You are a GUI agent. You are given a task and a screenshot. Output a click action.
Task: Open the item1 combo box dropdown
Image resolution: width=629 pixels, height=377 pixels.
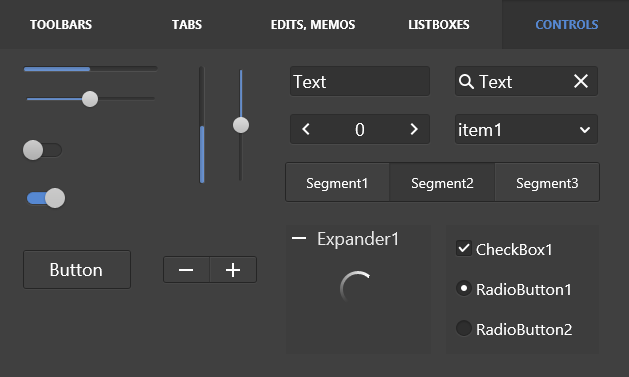(x=526, y=130)
